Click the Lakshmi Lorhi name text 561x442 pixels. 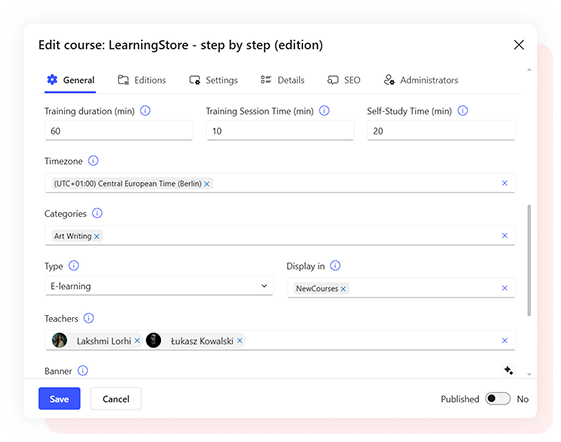click(104, 341)
